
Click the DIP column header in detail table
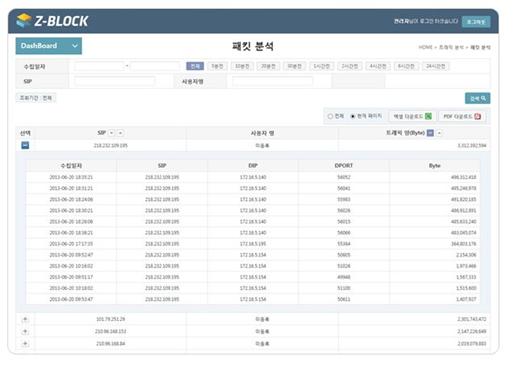(x=253, y=166)
